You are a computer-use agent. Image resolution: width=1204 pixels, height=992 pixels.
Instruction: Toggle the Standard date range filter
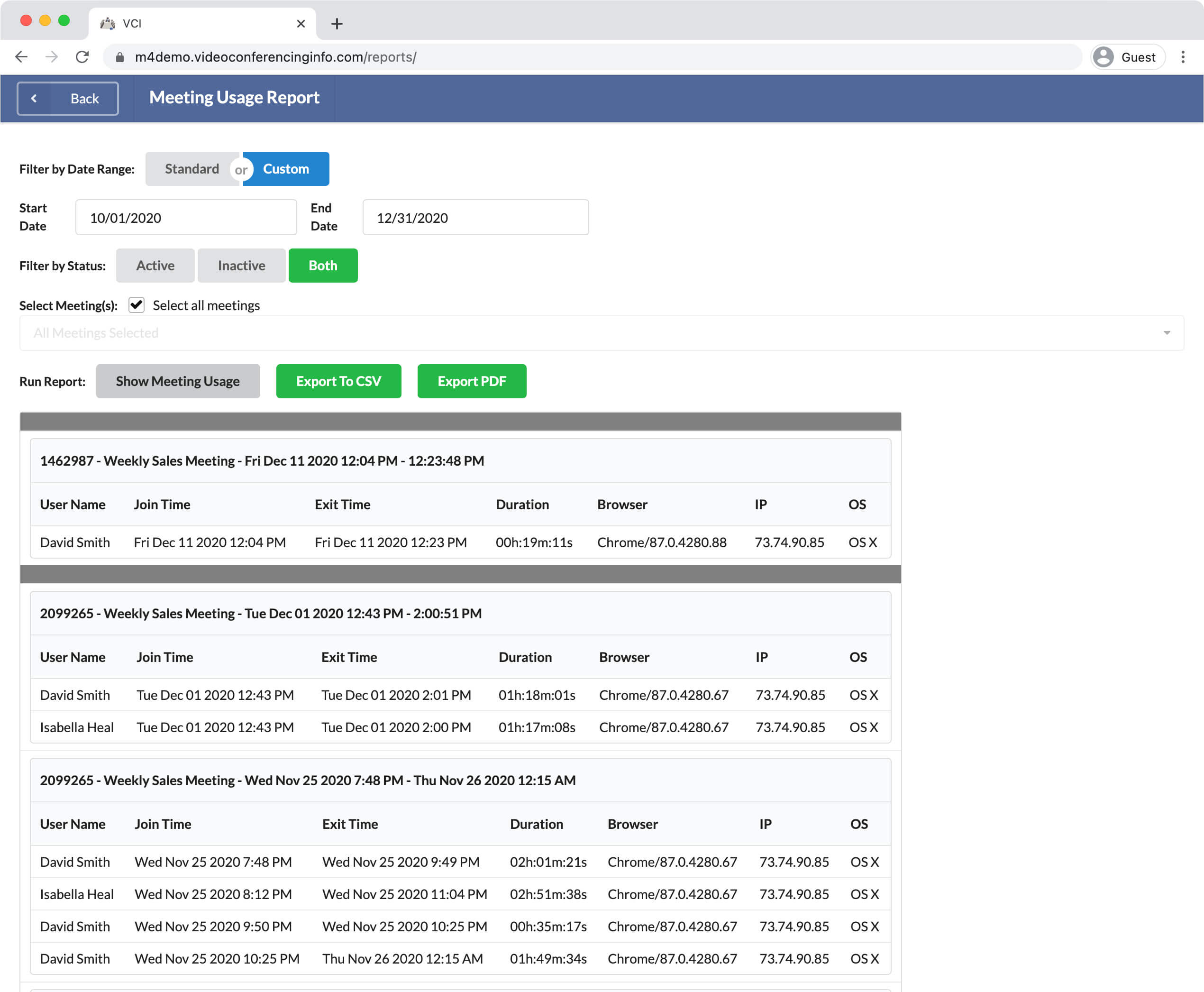192,168
